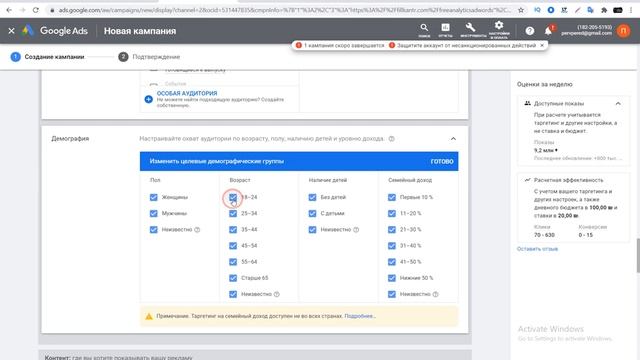Show help for Неизвестно in parental status column

[356, 230]
